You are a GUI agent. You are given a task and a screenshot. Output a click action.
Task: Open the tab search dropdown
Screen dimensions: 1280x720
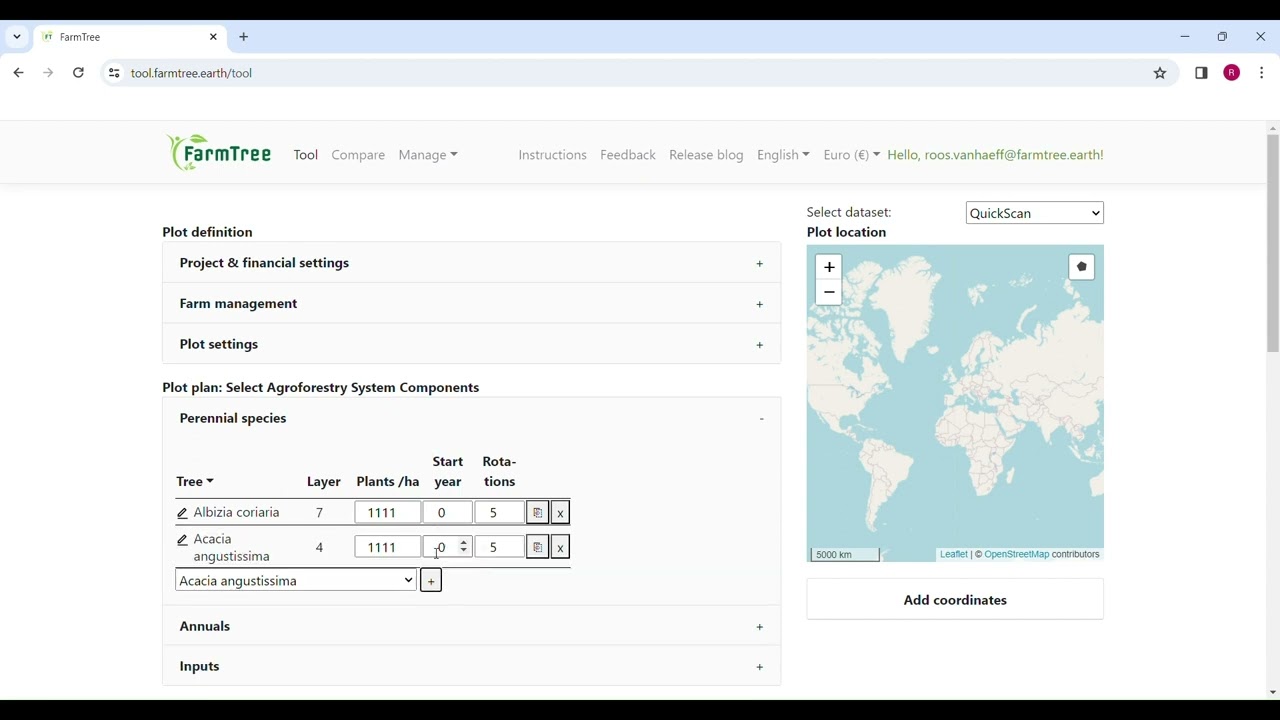click(17, 37)
